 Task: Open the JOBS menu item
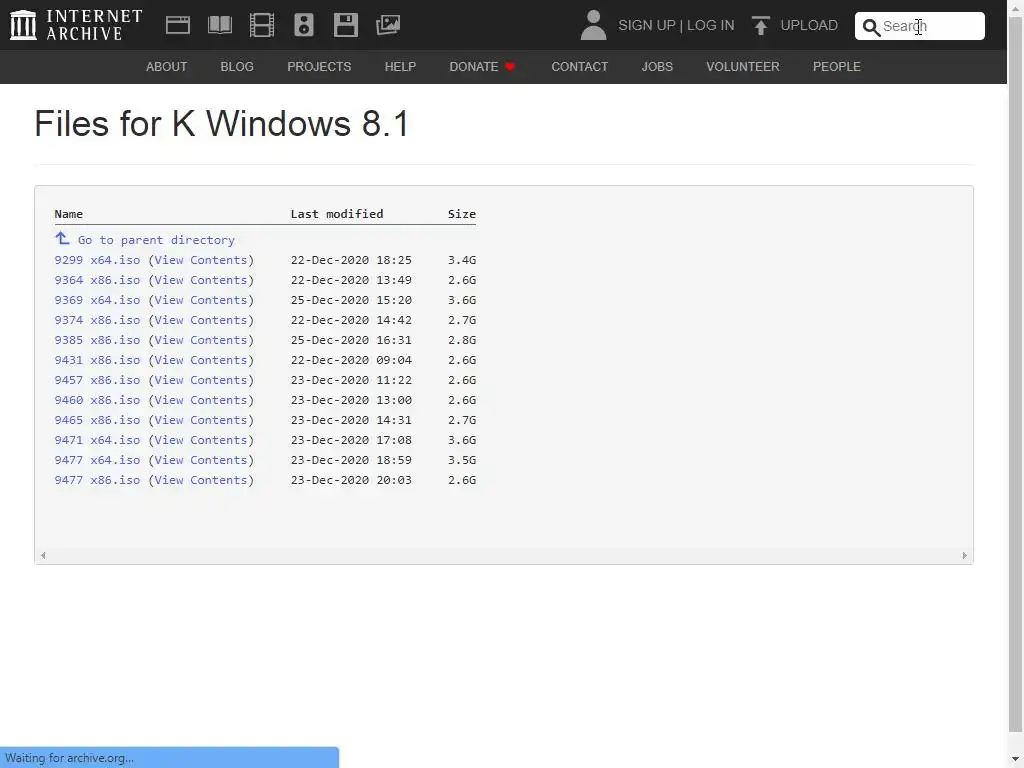point(657,67)
